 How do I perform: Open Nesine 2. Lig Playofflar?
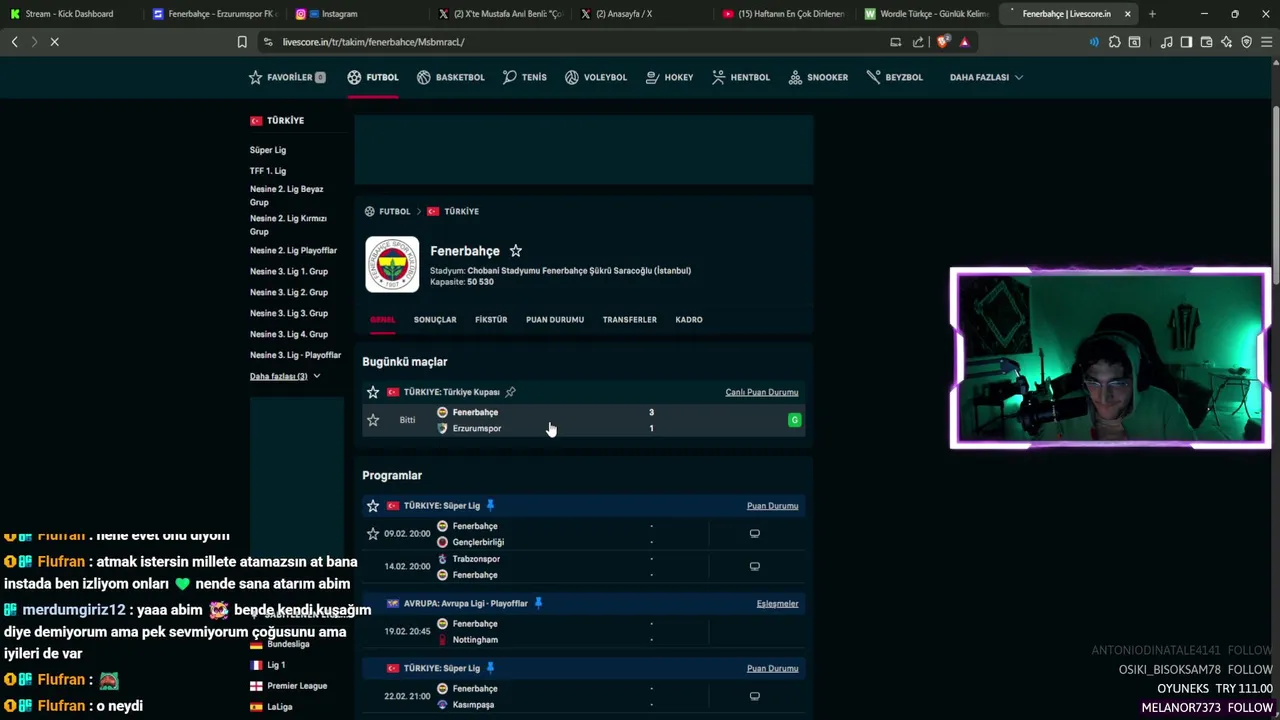click(293, 251)
